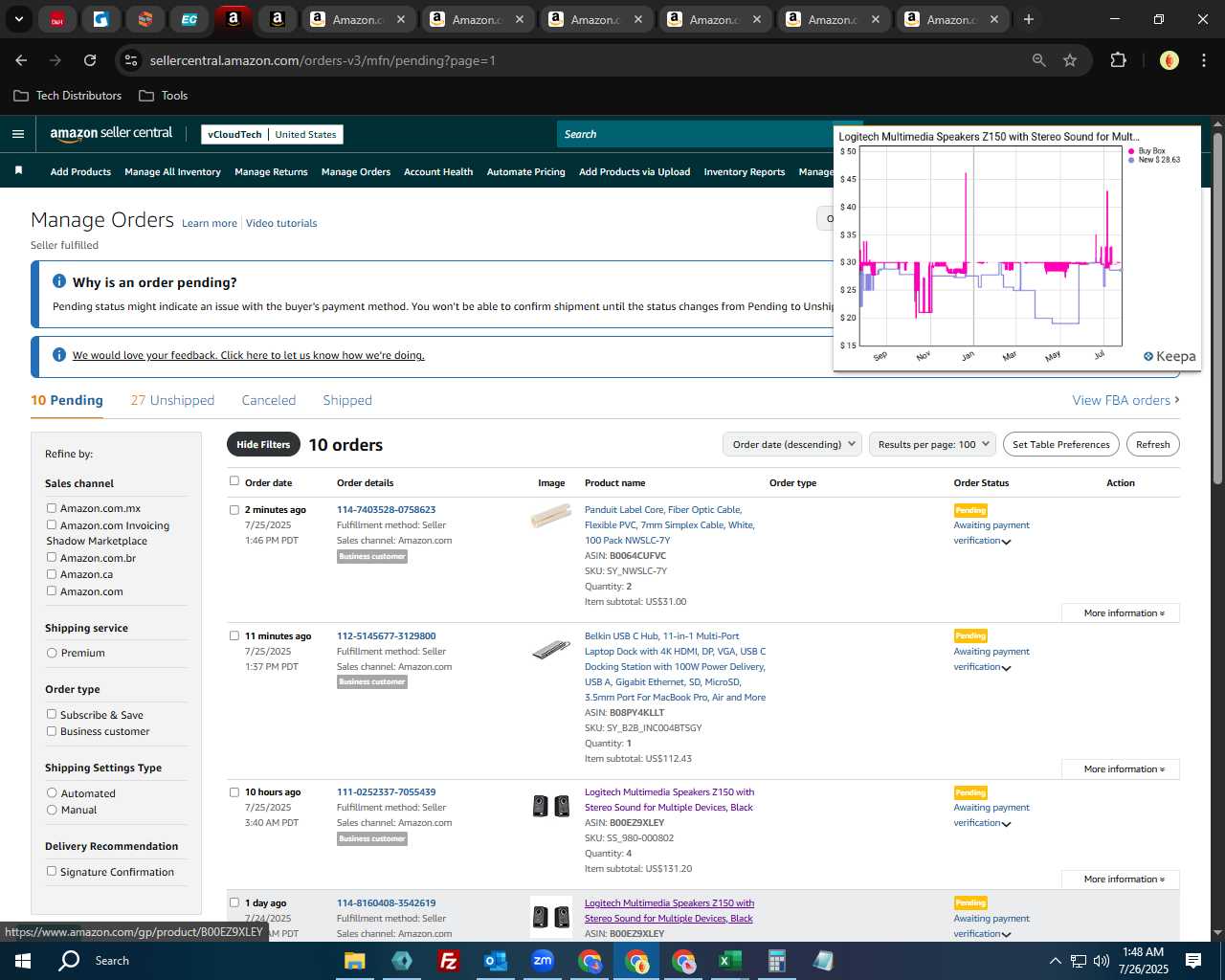Check the Business customer order type
The height and width of the screenshot is (980, 1225).
point(52,731)
